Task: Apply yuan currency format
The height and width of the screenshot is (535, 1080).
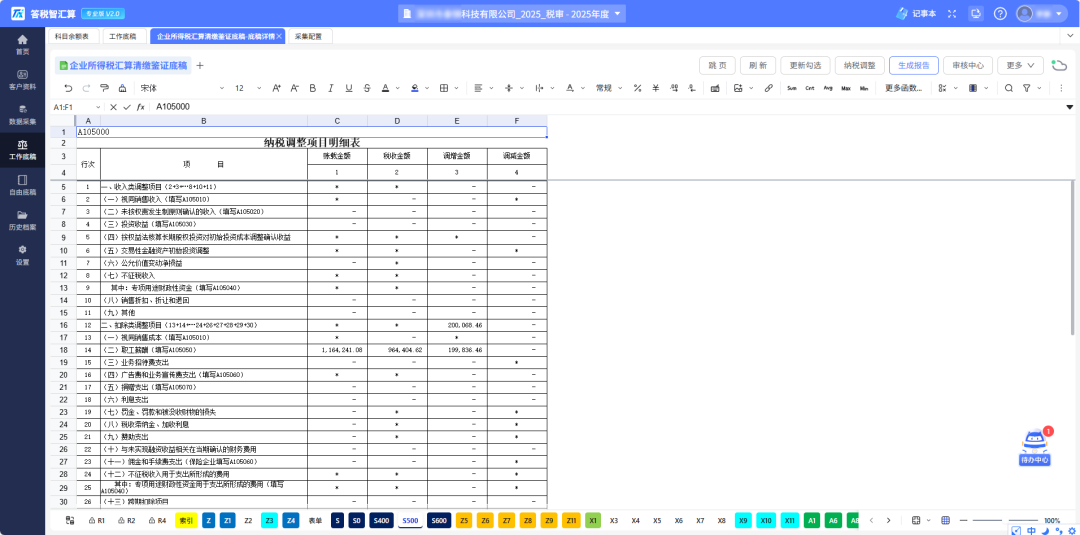Action: (656, 88)
